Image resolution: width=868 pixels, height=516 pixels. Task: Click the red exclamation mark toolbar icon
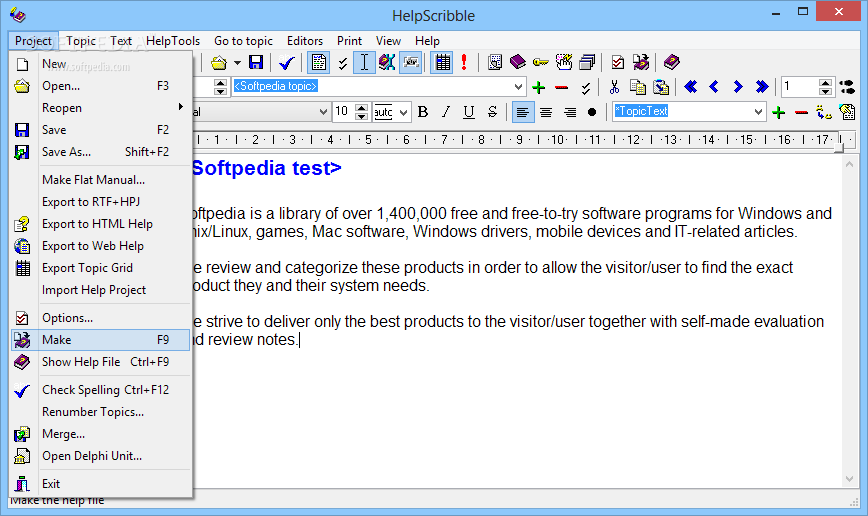coord(464,63)
